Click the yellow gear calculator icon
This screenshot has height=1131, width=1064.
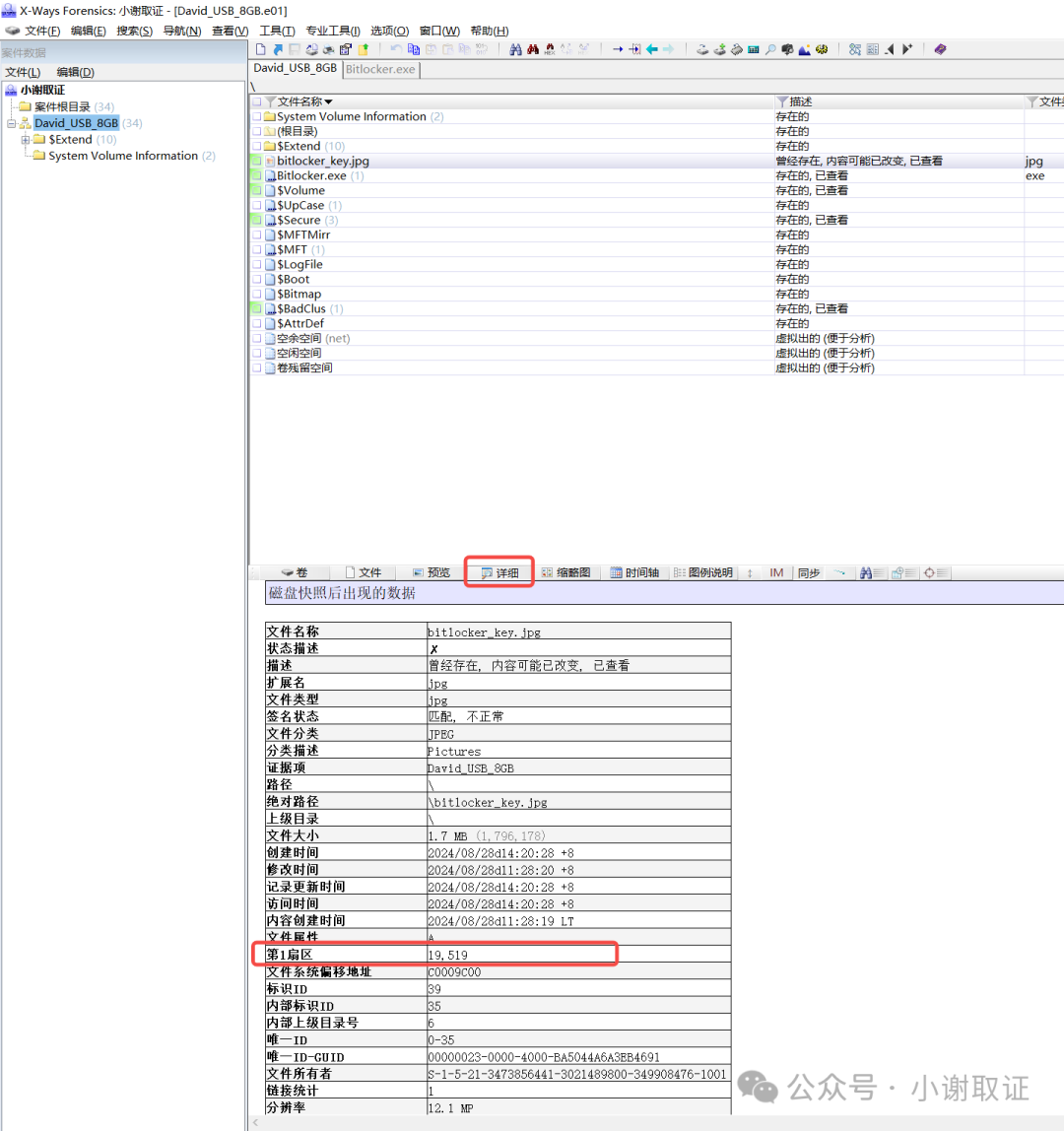(x=823, y=49)
